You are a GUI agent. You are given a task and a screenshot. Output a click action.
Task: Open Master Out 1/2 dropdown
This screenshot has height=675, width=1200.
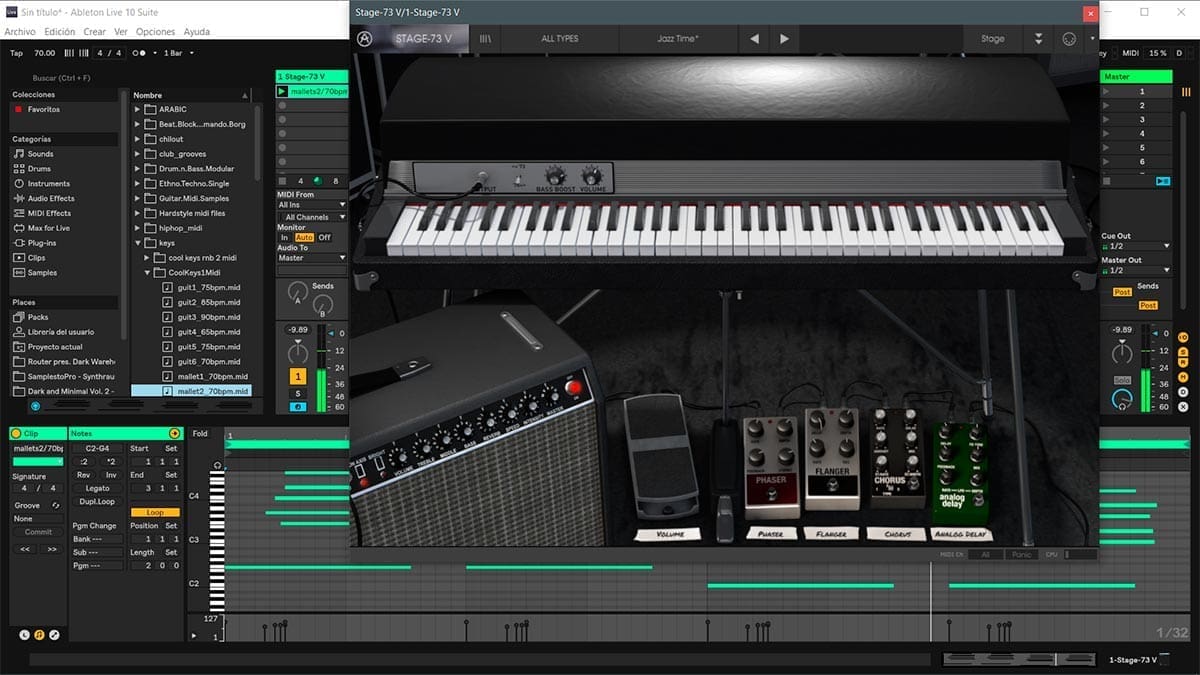[x=1136, y=270]
